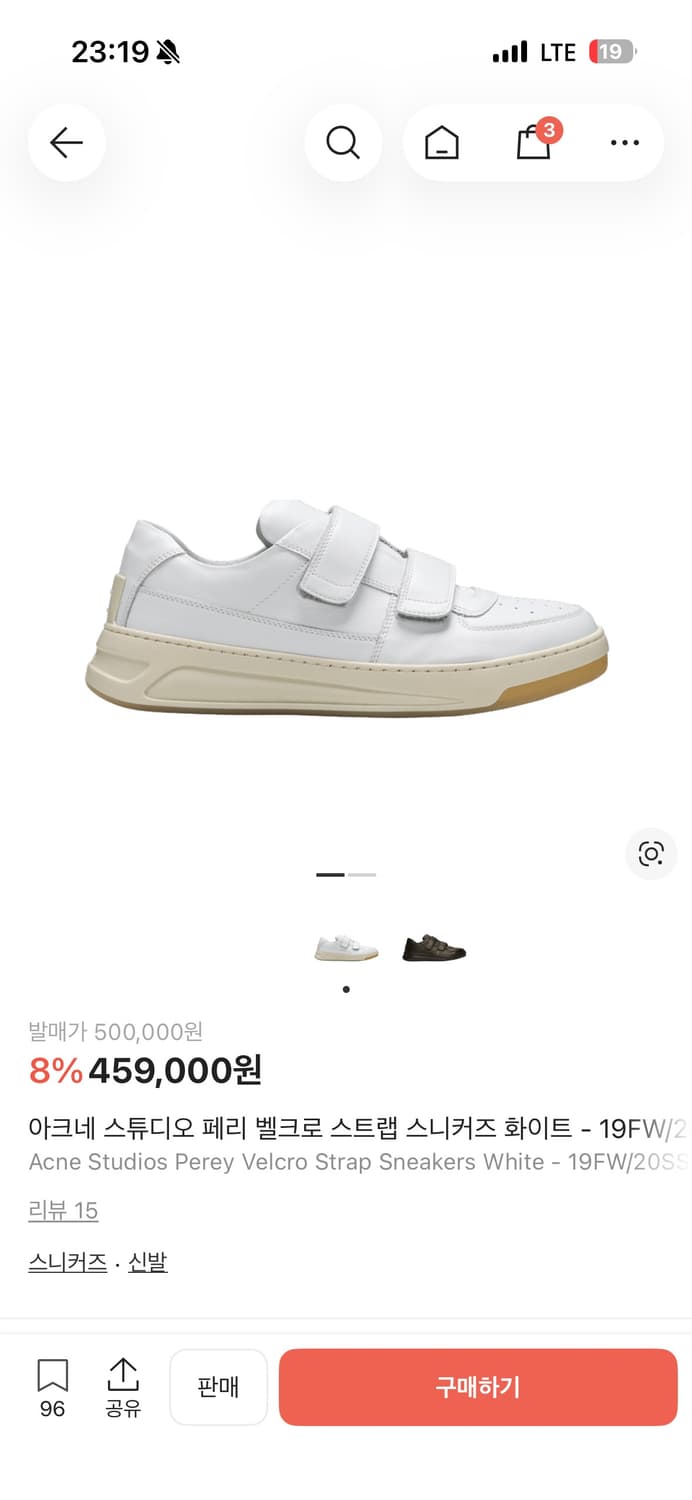
Task: Tap the red 구매하기 buy button
Action: pos(478,1387)
